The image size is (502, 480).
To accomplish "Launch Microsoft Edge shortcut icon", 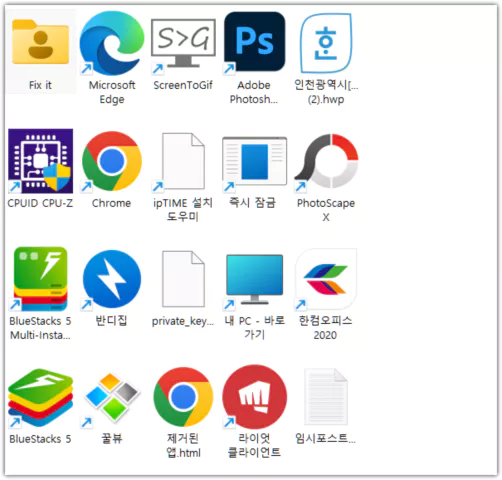I will pyautogui.click(x=112, y=43).
